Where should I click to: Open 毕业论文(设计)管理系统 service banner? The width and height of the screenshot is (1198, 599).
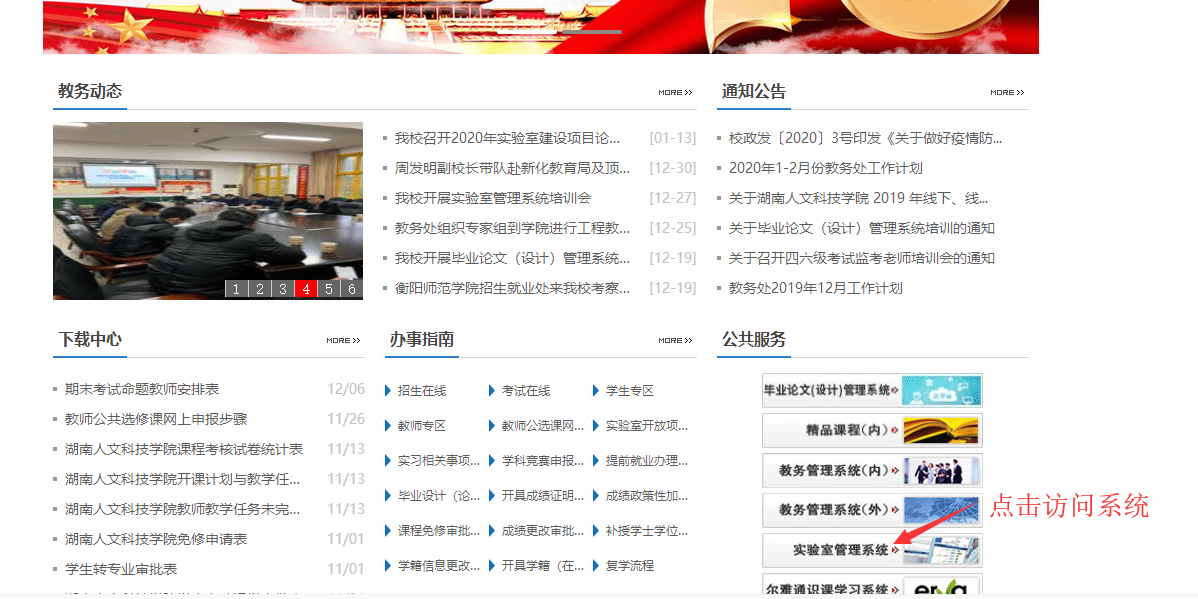pos(871,390)
